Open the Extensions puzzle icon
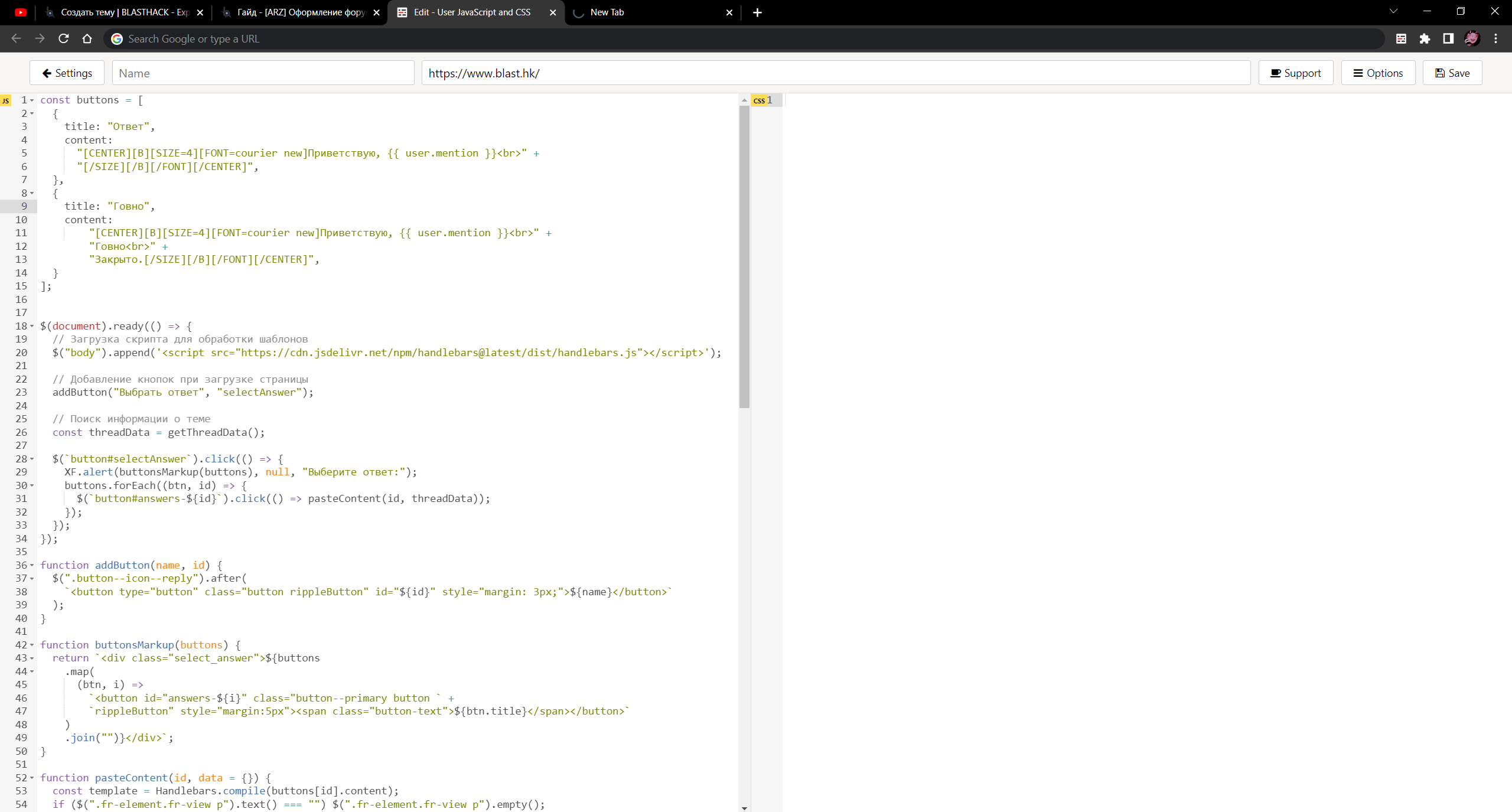This screenshot has width=1512, height=812. click(x=1425, y=38)
